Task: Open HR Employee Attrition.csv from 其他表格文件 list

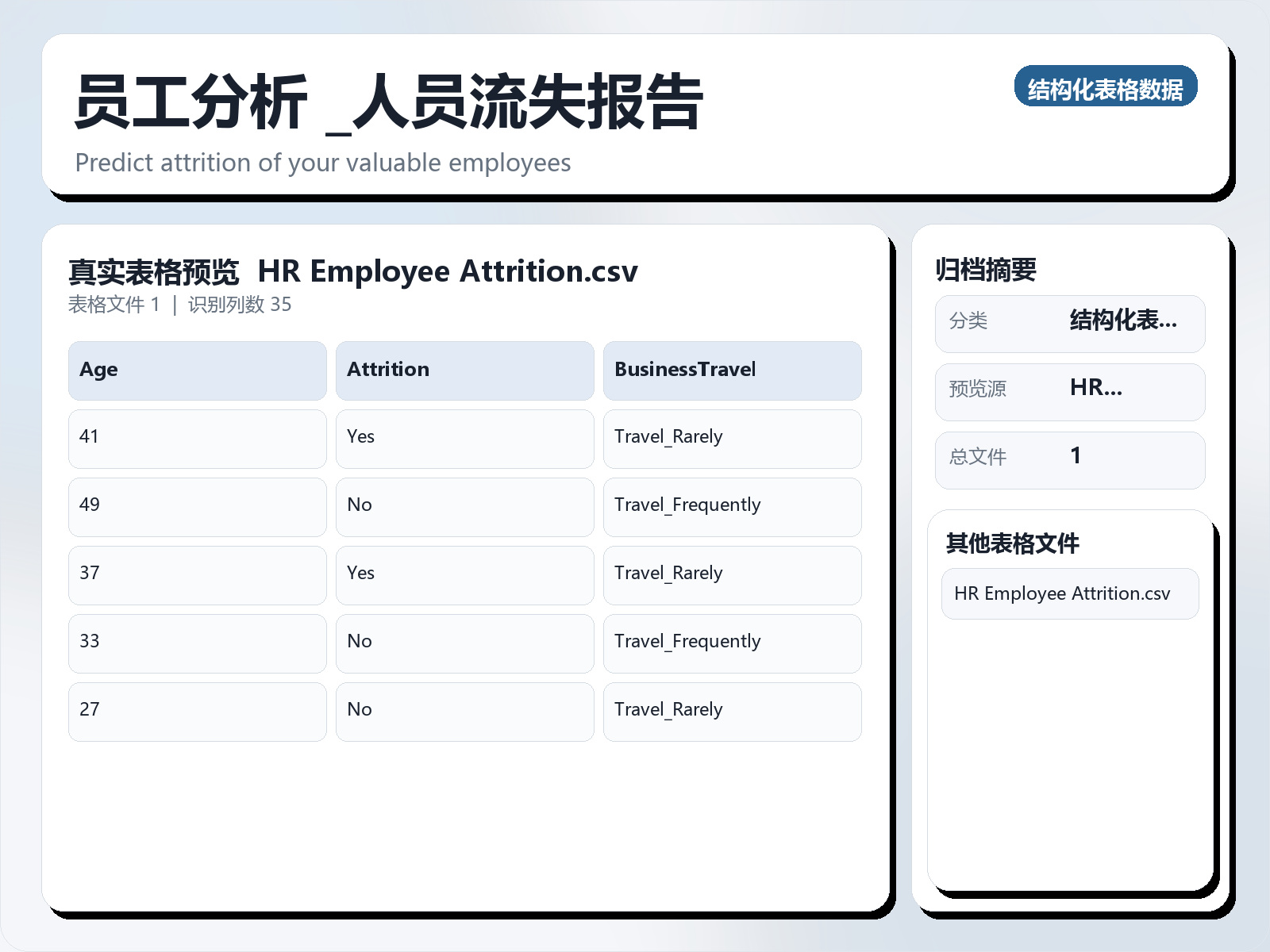Action: coord(1069,593)
